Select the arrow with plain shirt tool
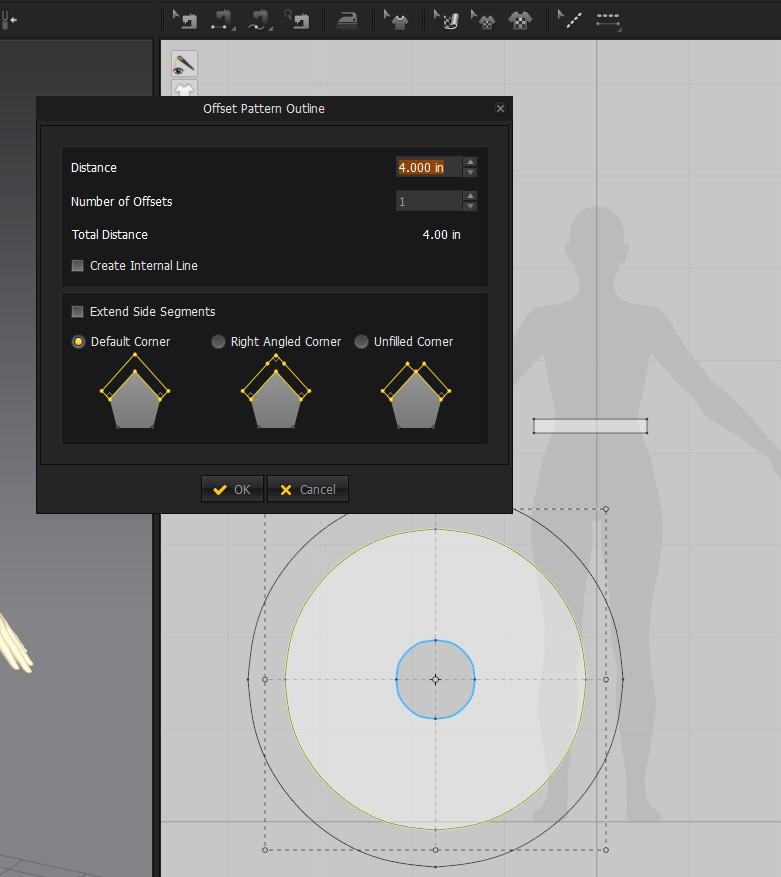 (x=396, y=20)
